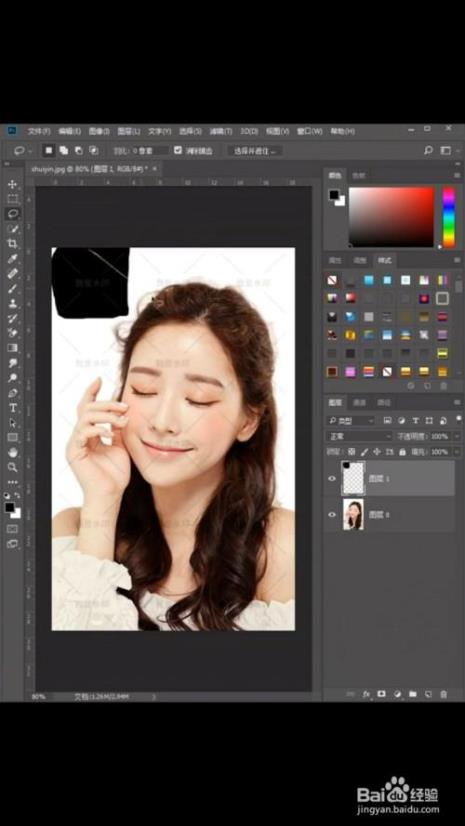Viewport: 465px width, 826px height.
Task: Click the trash icon in layers panel
Action: point(443,694)
